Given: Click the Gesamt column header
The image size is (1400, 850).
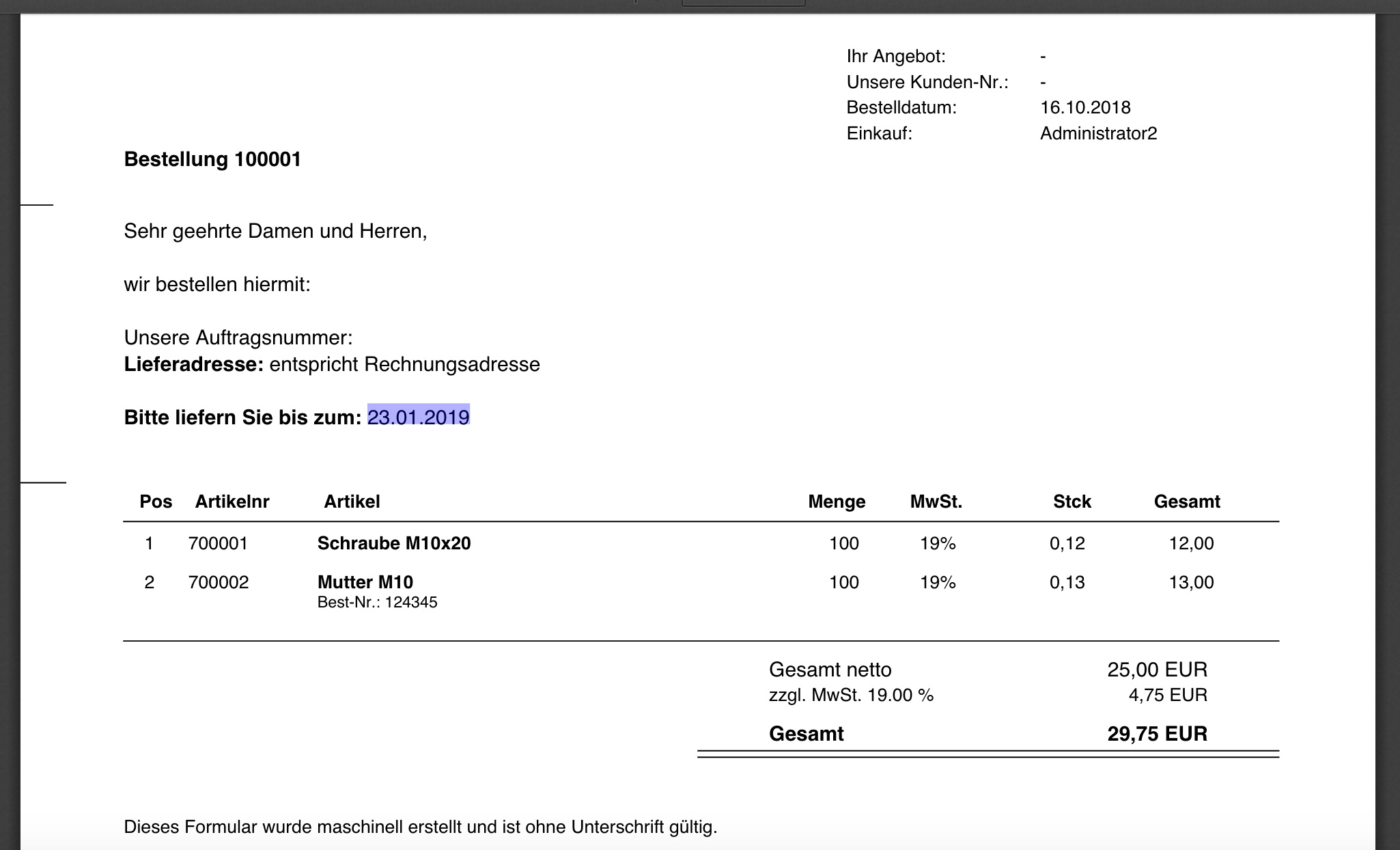Looking at the screenshot, I should [1187, 502].
